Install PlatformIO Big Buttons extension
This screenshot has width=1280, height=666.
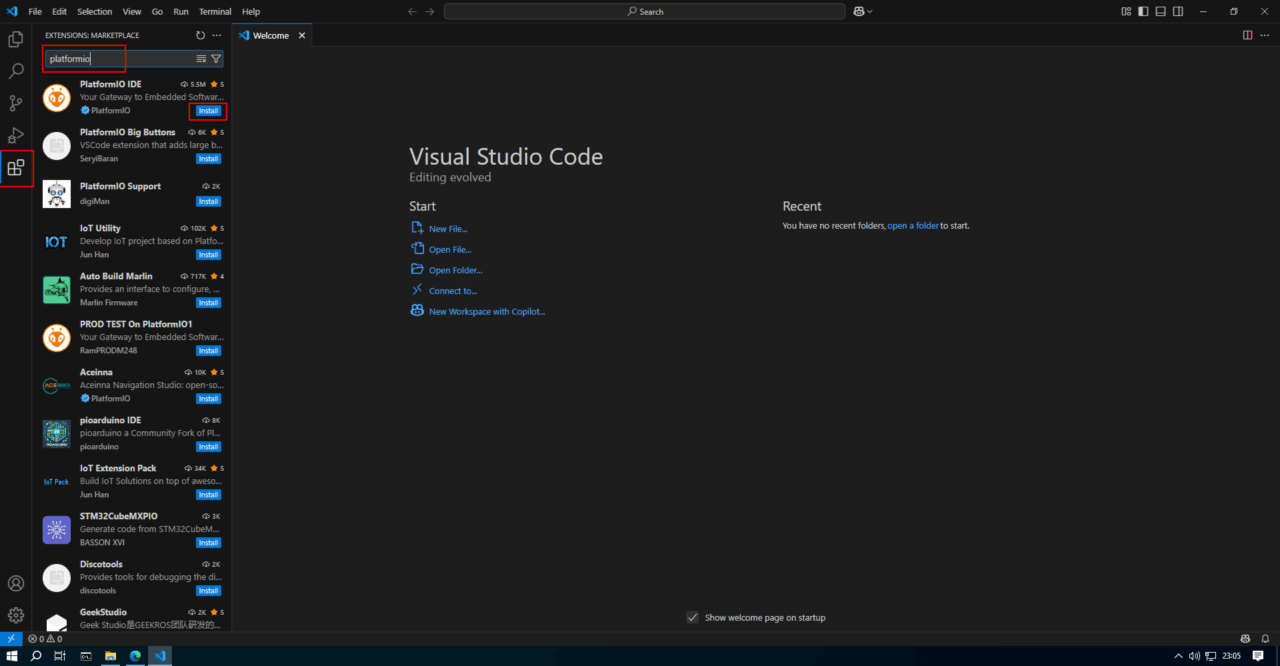(208, 159)
